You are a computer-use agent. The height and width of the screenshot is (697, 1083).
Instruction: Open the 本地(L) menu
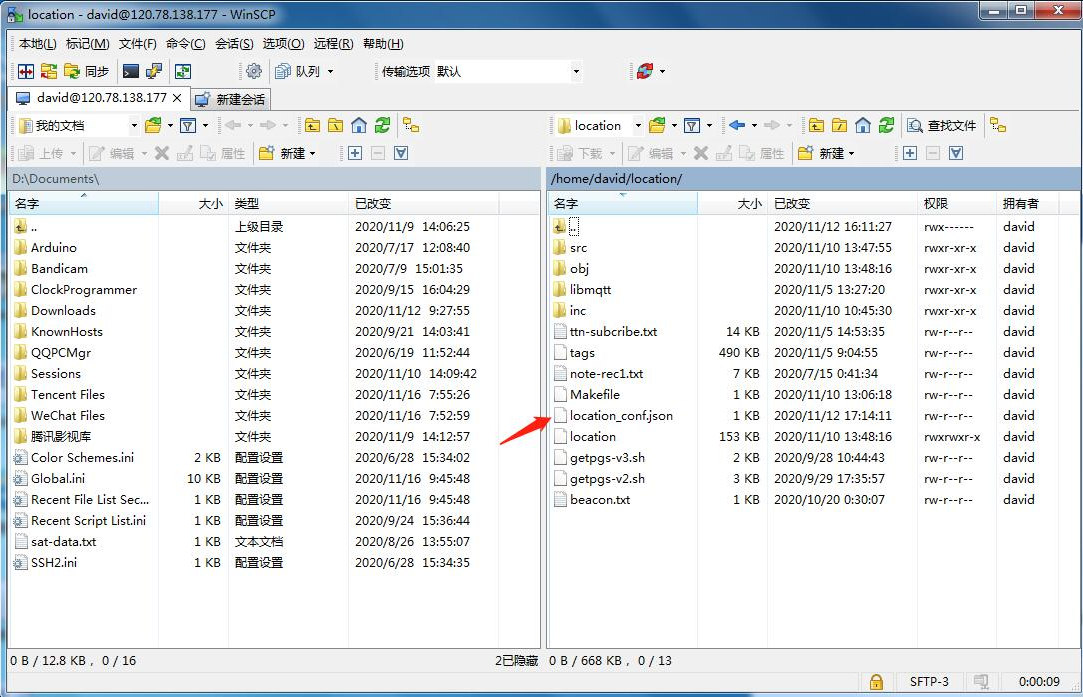[x=37, y=44]
